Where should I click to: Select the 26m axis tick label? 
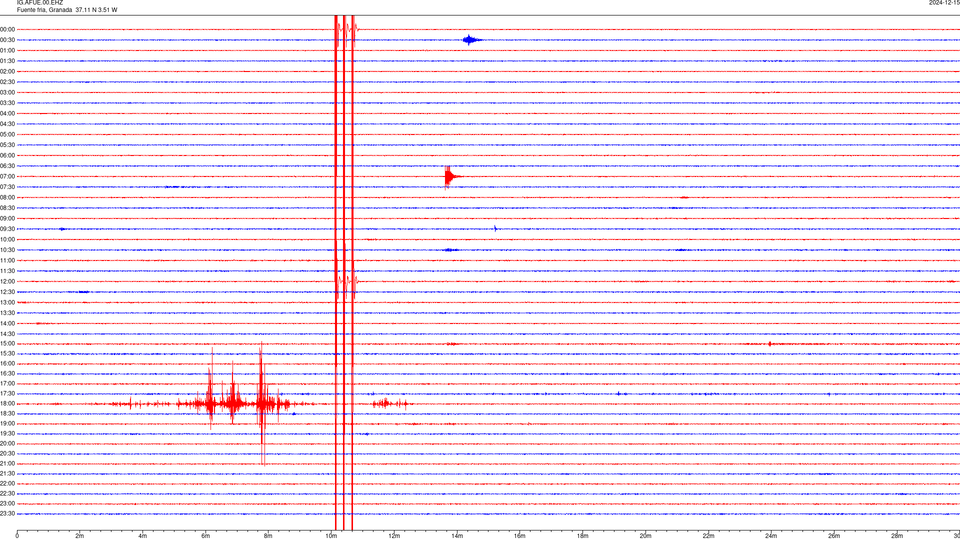tap(834, 536)
